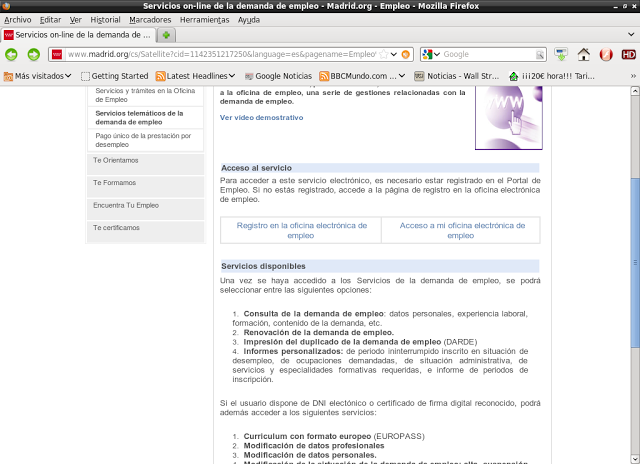Screen dimensions: 640x464
Task: Open the search engine selector dropdown
Action: click(431, 54)
